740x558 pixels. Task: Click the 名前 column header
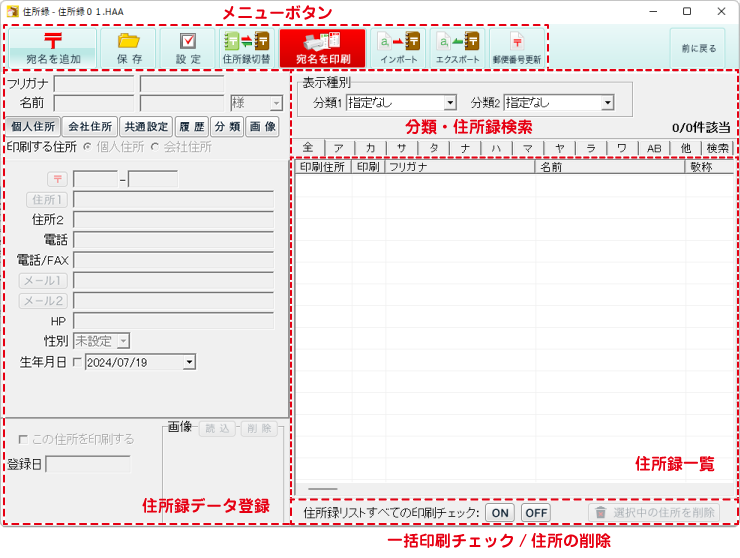click(610, 167)
